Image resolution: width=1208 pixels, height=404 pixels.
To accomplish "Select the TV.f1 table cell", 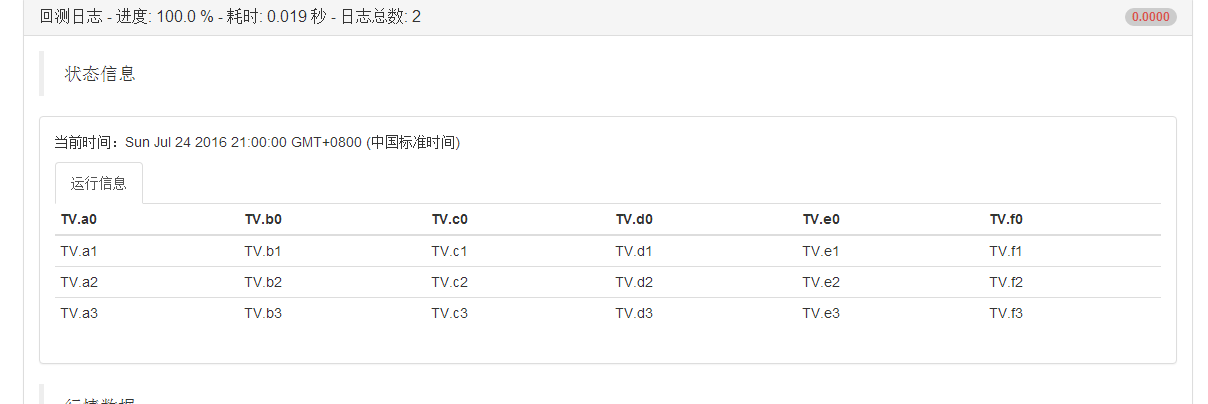I will 1006,251.
